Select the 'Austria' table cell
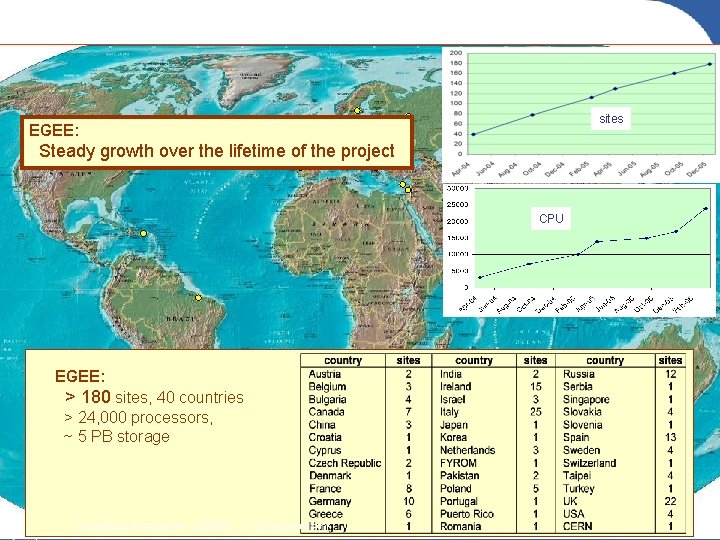This screenshot has width=720, height=540. tap(325, 374)
